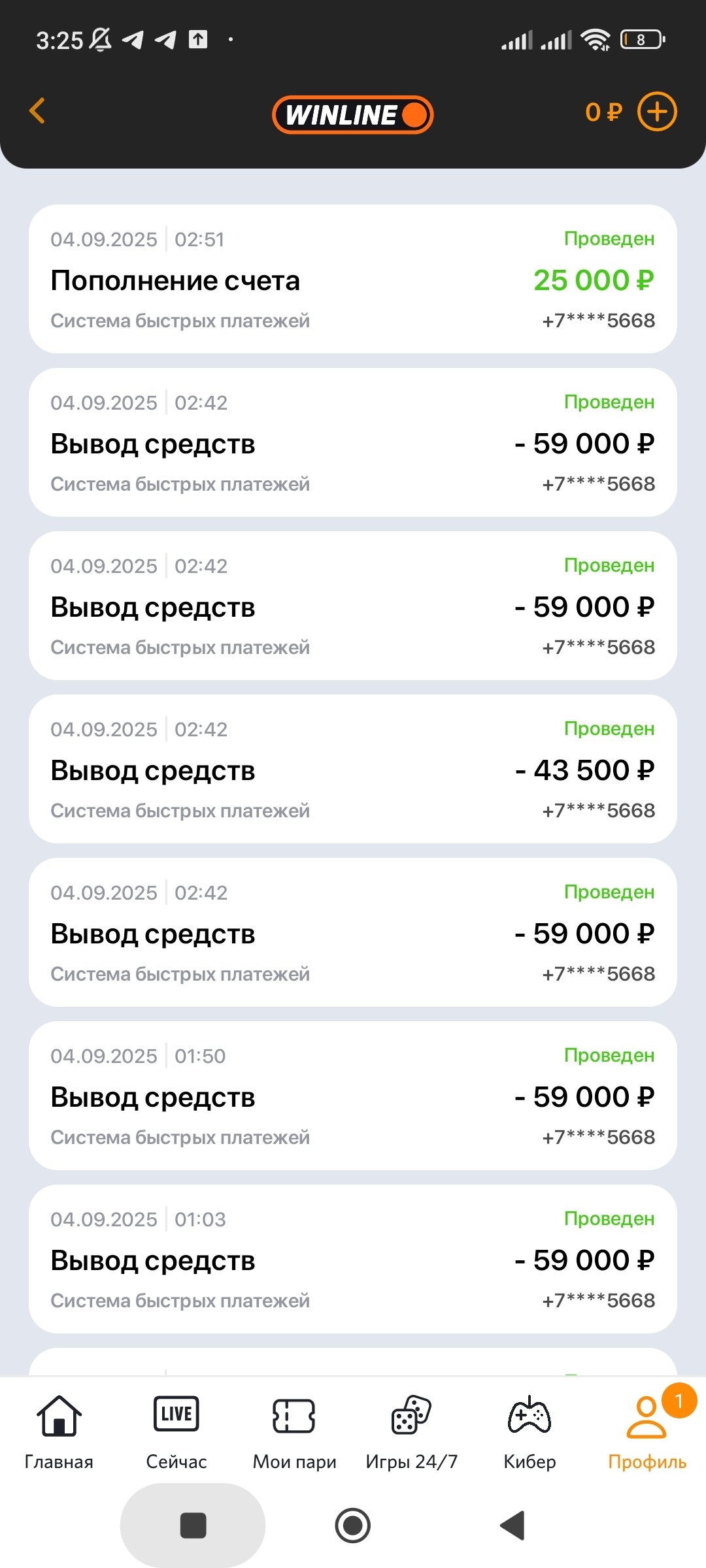706x1568 pixels.
Task: Tap the orange back arrow
Action: 38,111
